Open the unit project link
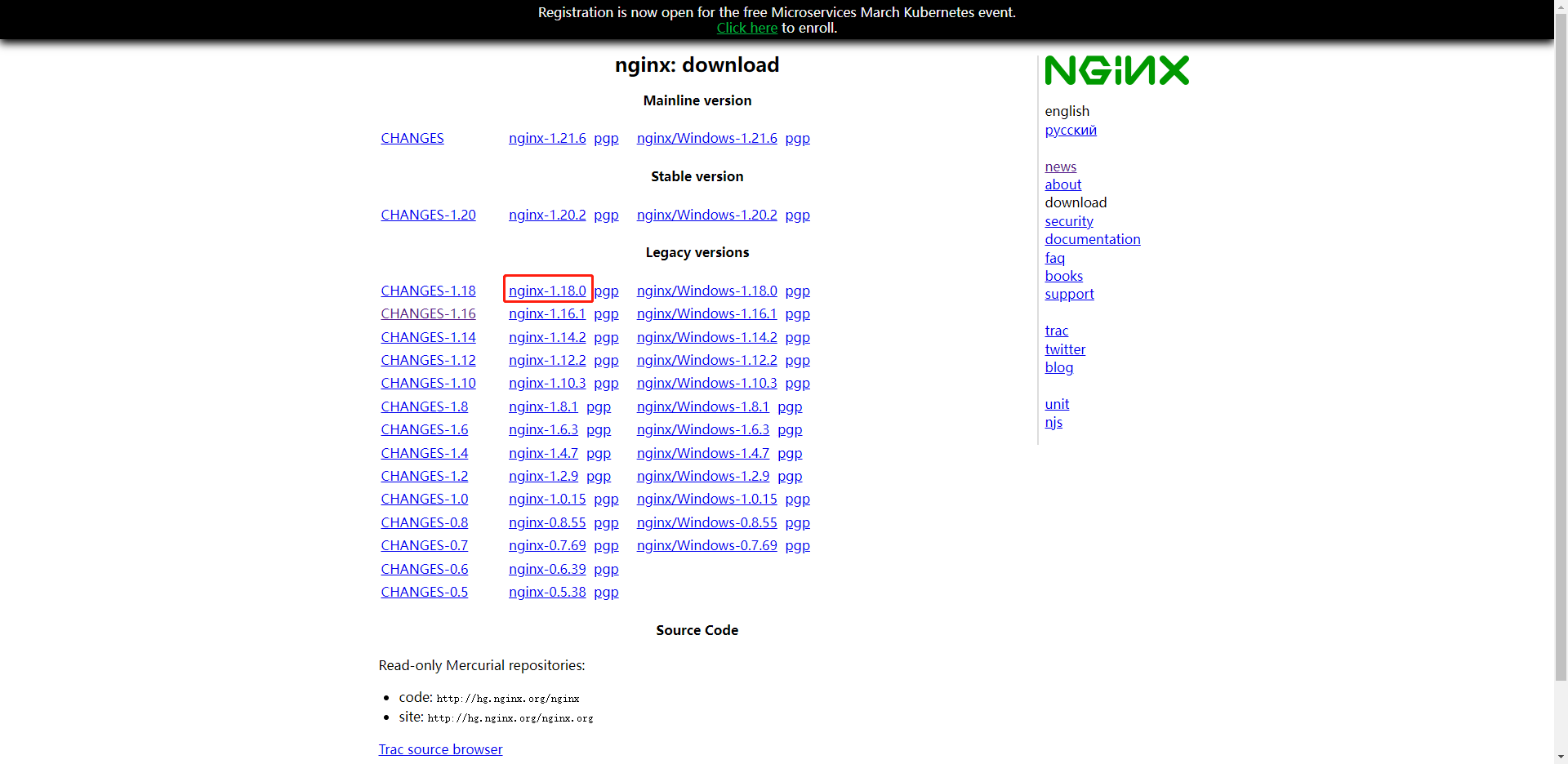1568x764 pixels. tap(1057, 404)
